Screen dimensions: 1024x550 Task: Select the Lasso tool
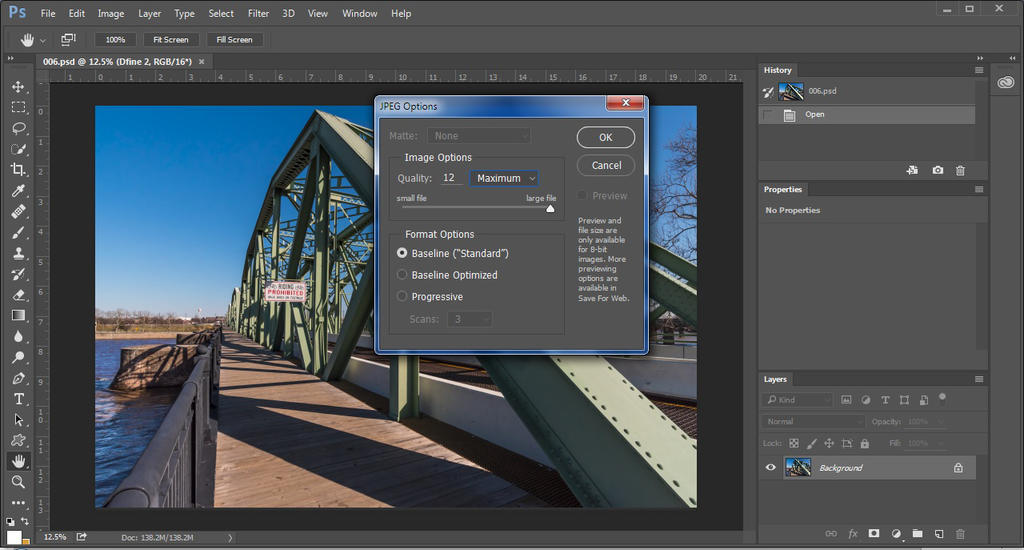(18, 128)
